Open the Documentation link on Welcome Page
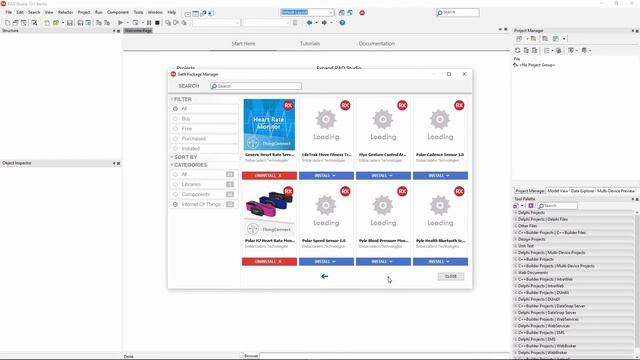Screen dimensions: 640x360 click(377, 44)
